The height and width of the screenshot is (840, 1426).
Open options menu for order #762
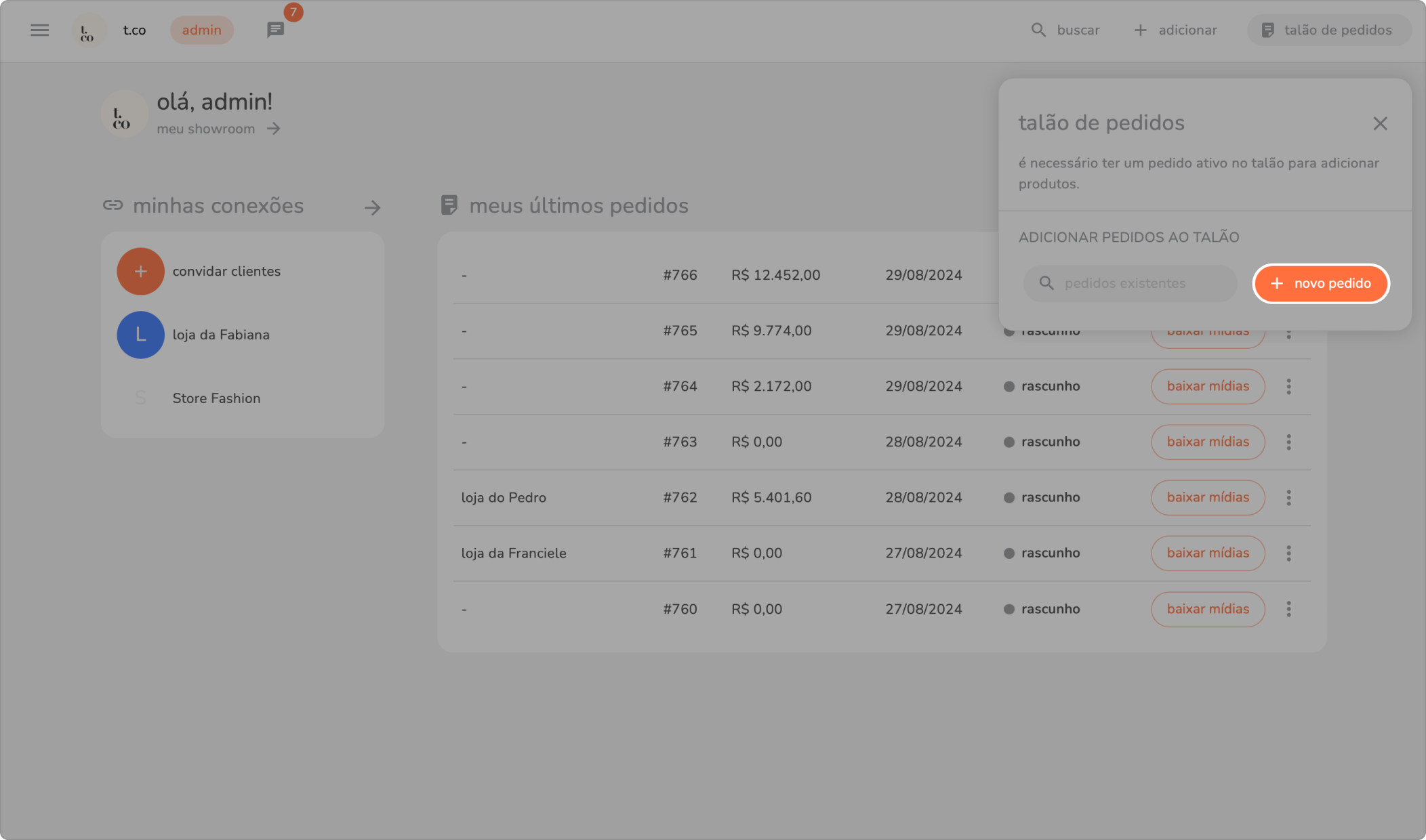(1288, 497)
